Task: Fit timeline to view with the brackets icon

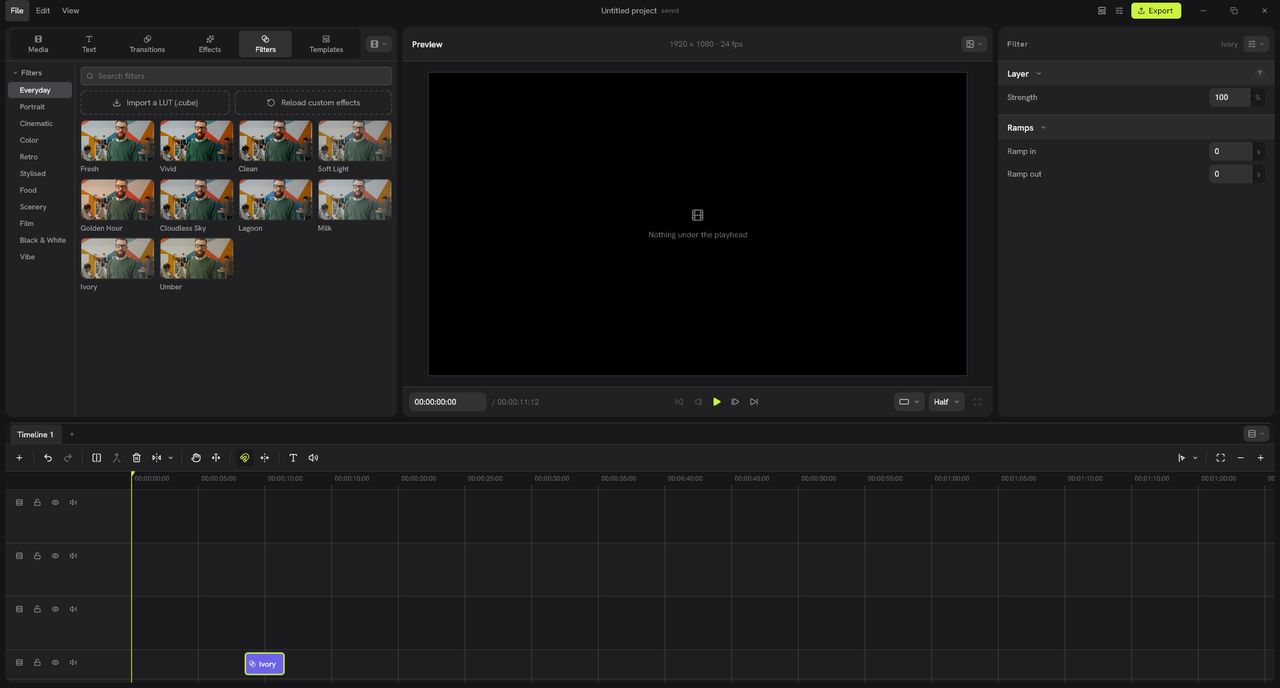Action: click(1221, 458)
